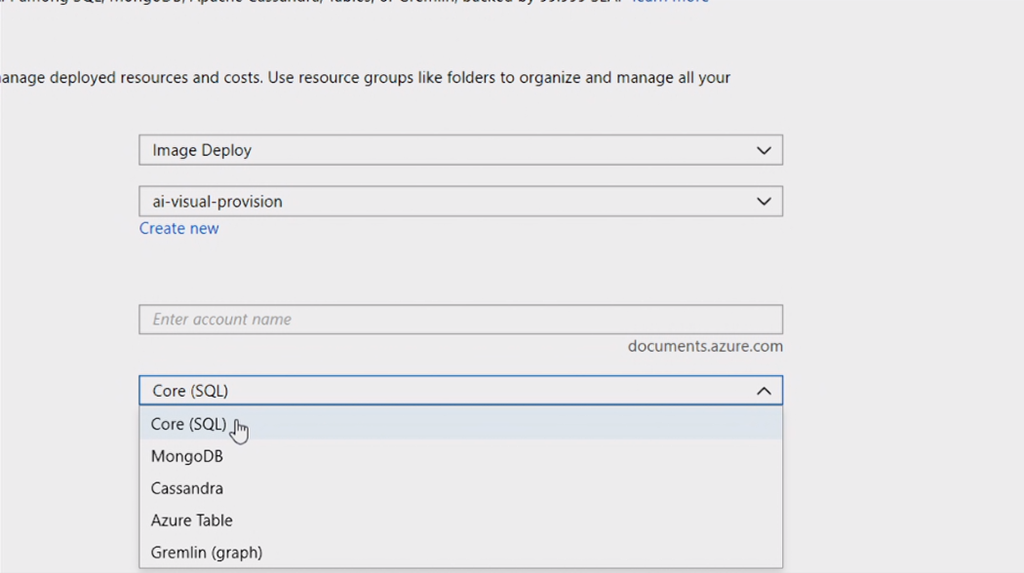Expand the ai-visual-provision resource group dropdown
Screen dimensions: 1024x573
(460, 202)
